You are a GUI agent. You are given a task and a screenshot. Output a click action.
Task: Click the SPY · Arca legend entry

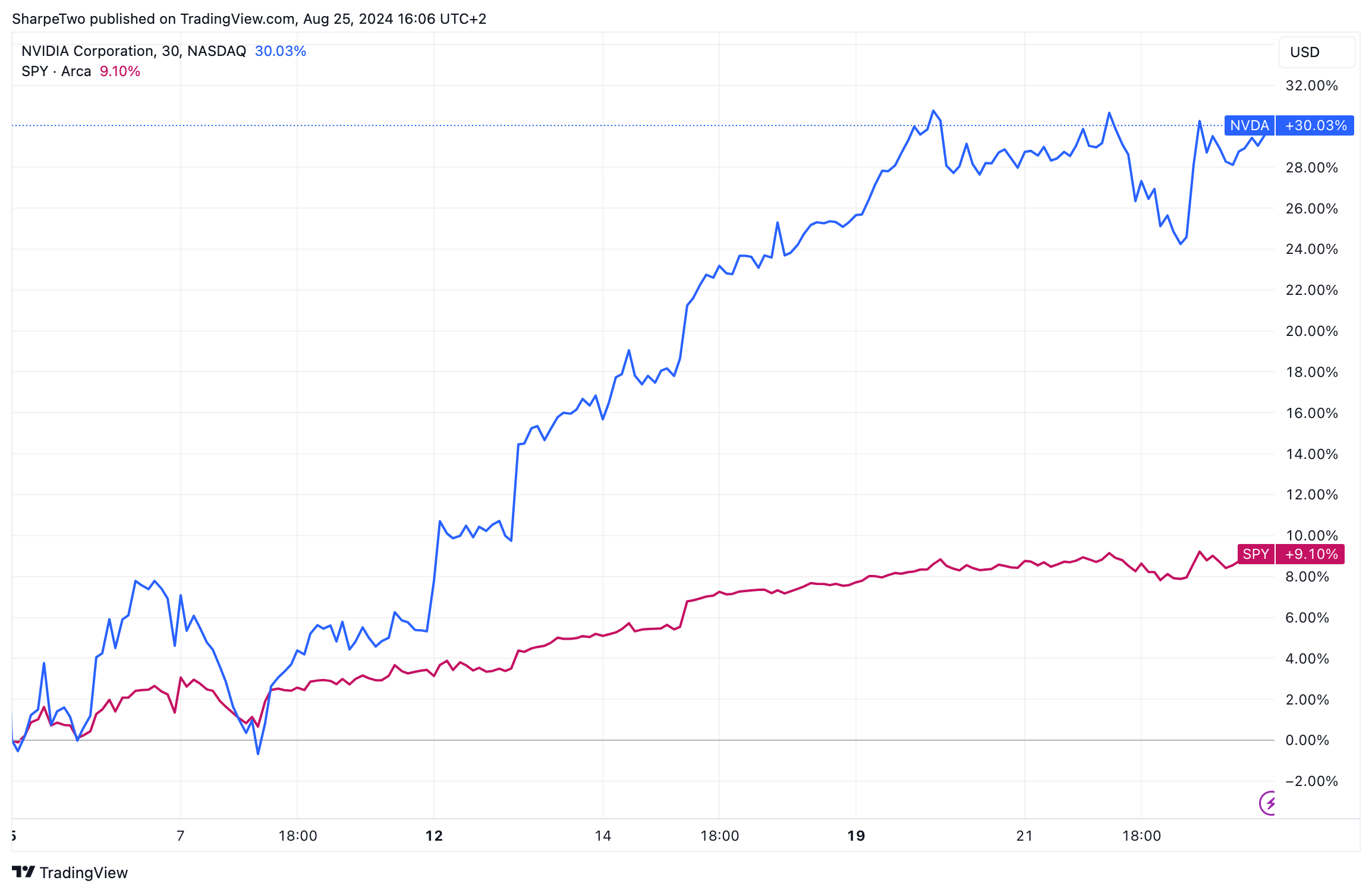click(x=56, y=71)
